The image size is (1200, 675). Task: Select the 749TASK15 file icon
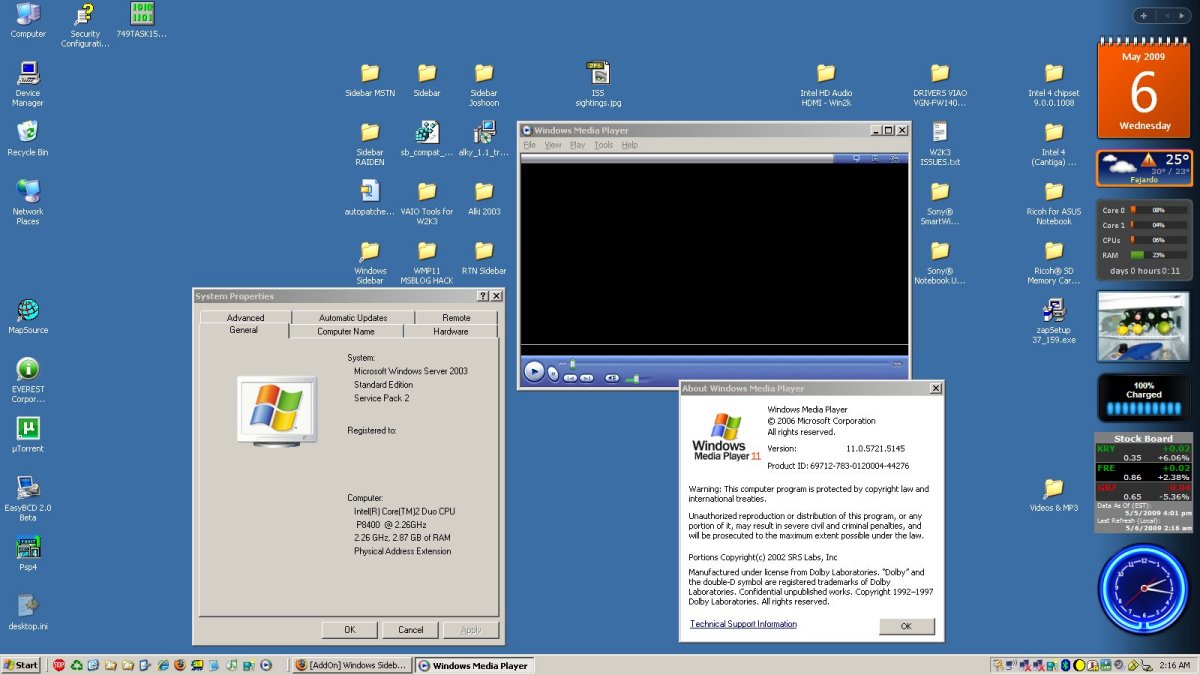pyautogui.click(x=142, y=20)
